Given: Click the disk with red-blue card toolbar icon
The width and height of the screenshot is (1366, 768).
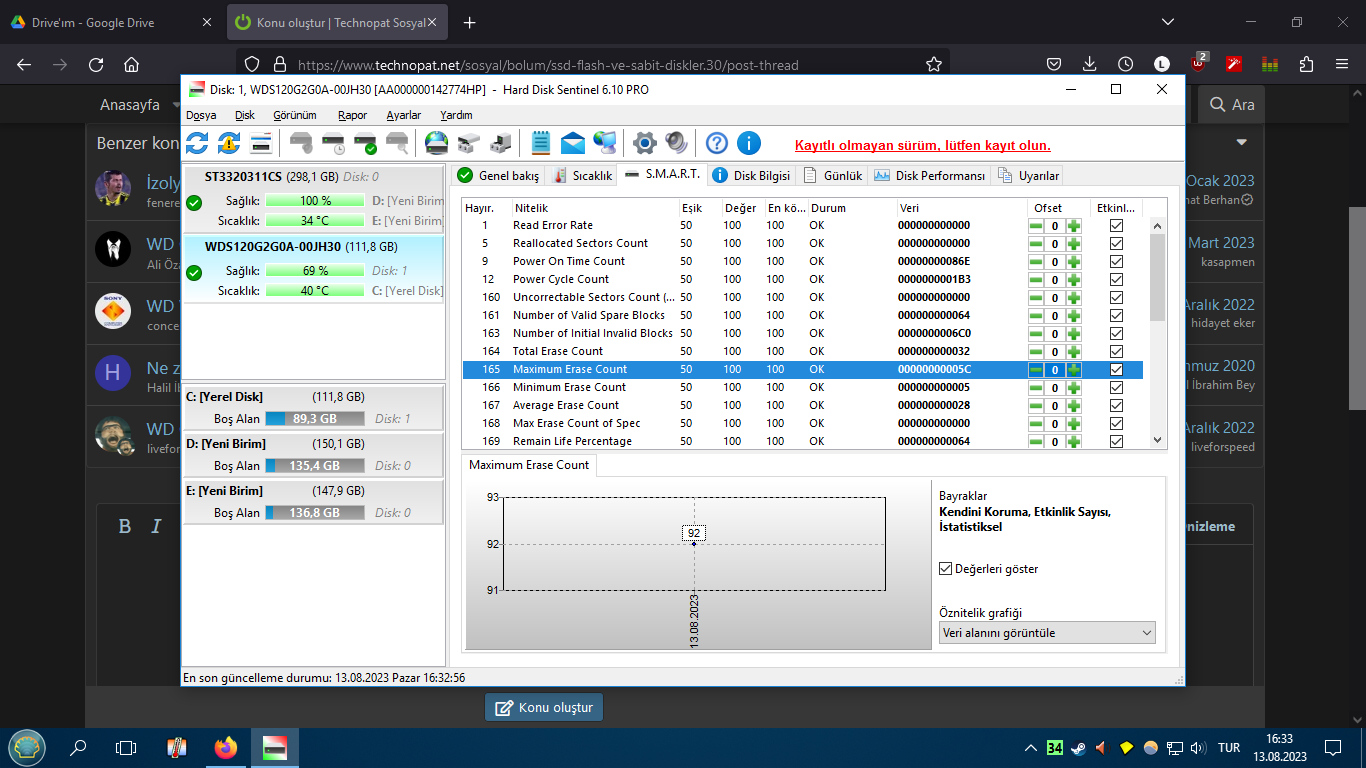Looking at the screenshot, I should click(261, 143).
